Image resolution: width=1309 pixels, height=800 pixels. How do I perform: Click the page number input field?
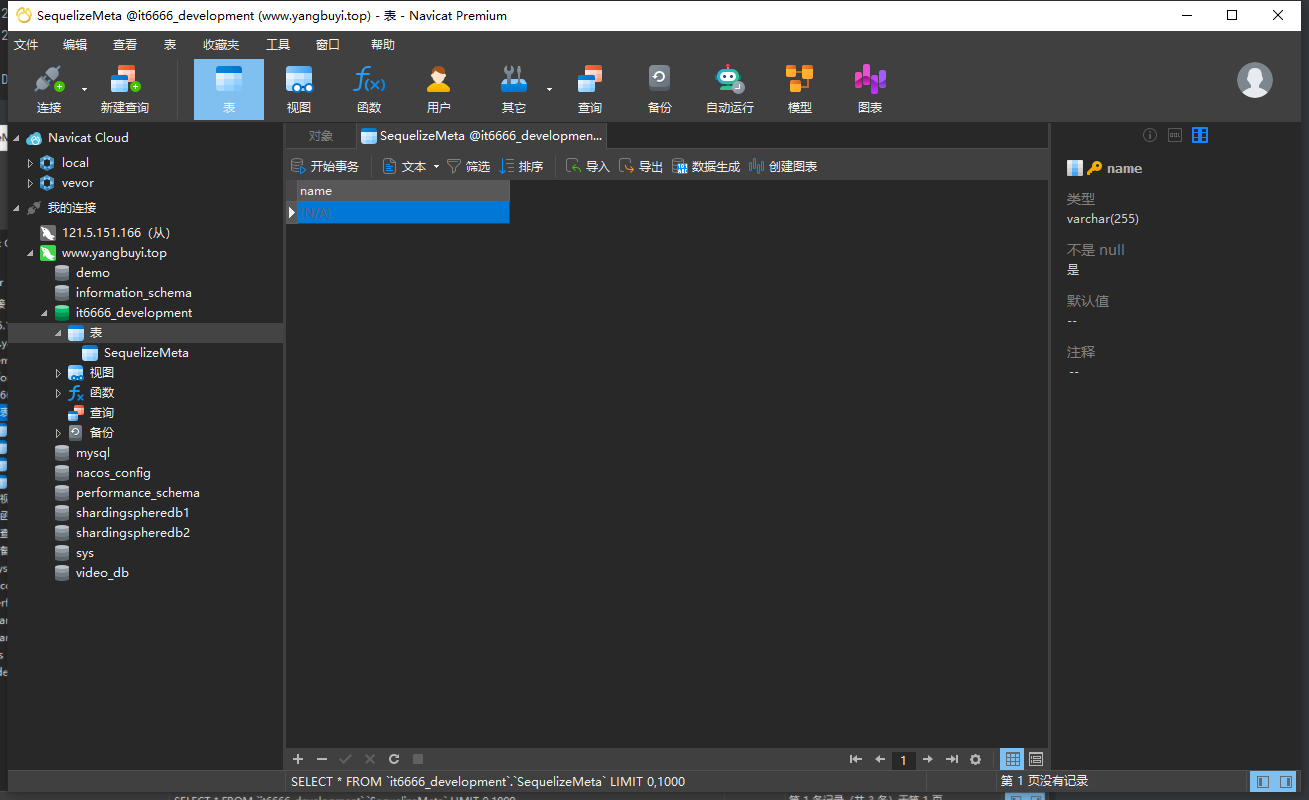[x=903, y=761]
